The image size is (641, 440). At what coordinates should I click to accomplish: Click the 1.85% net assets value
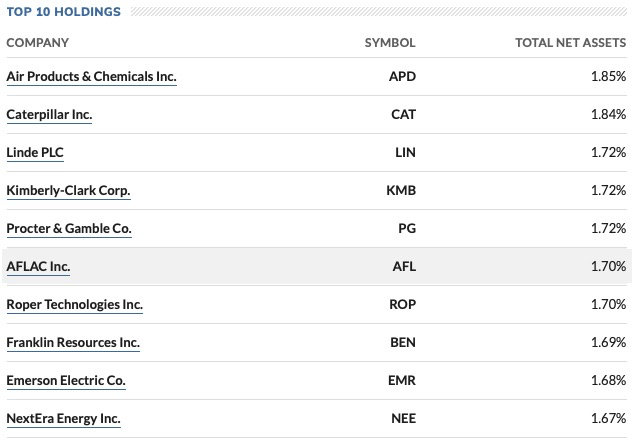(x=608, y=76)
